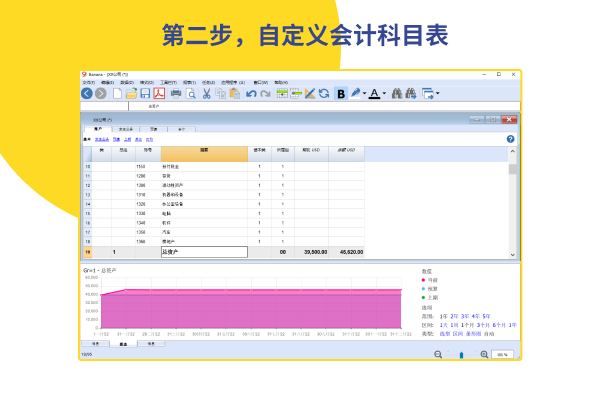Click the zoom percentage field
This screenshot has width=600, height=400.
pos(502,355)
